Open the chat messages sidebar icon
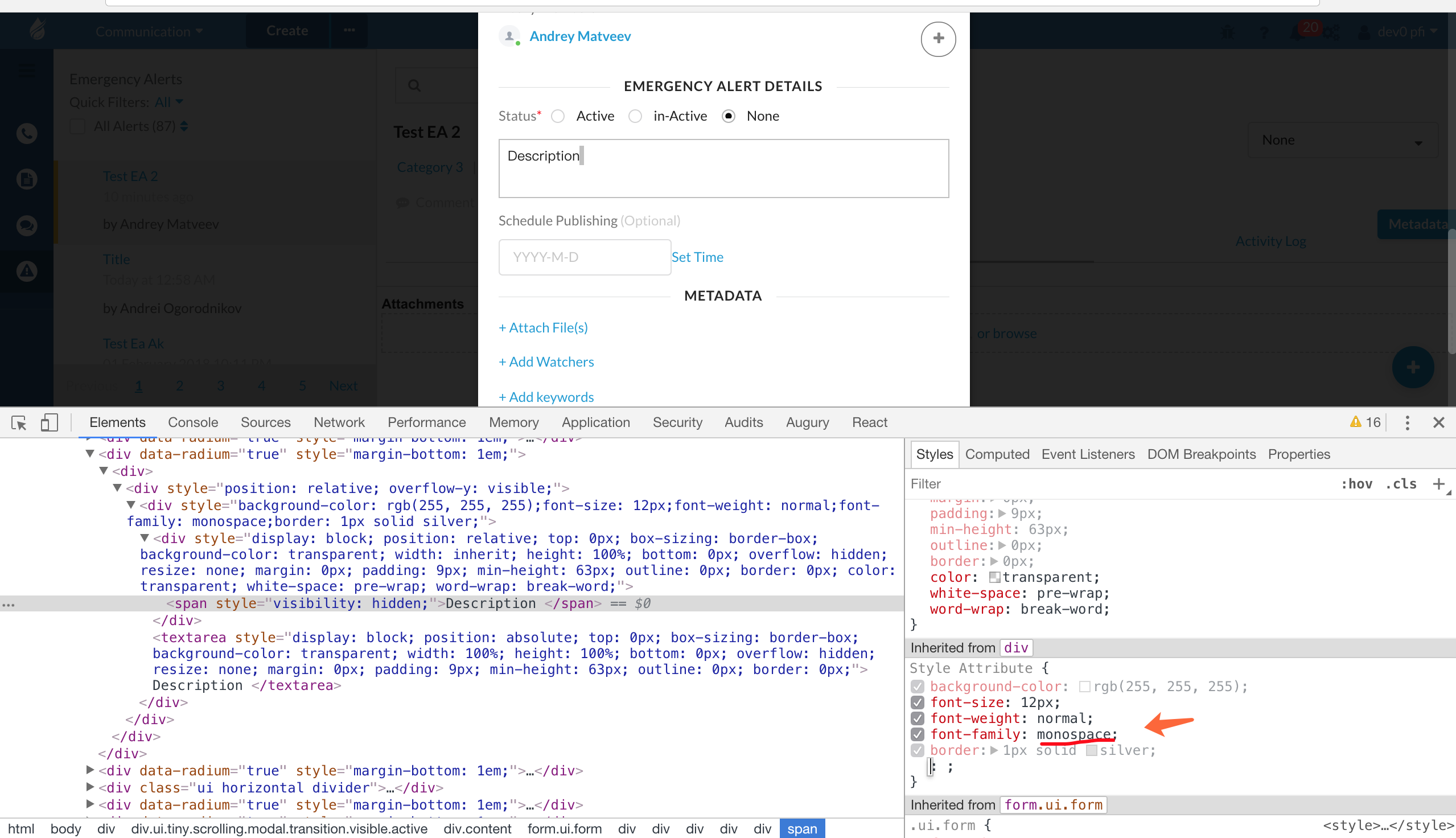 pyautogui.click(x=26, y=225)
